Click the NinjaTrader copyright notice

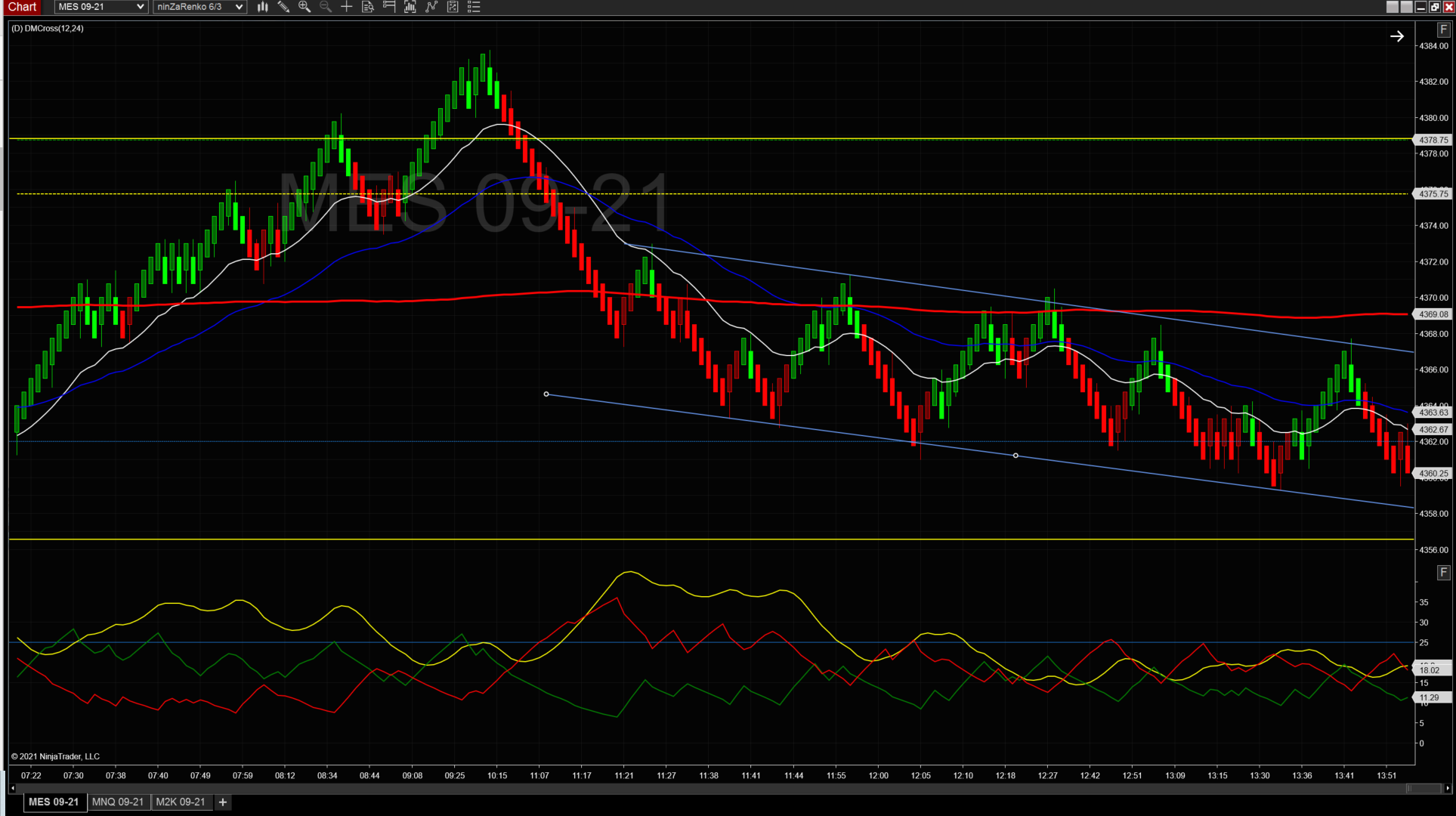(x=55, y=756)
